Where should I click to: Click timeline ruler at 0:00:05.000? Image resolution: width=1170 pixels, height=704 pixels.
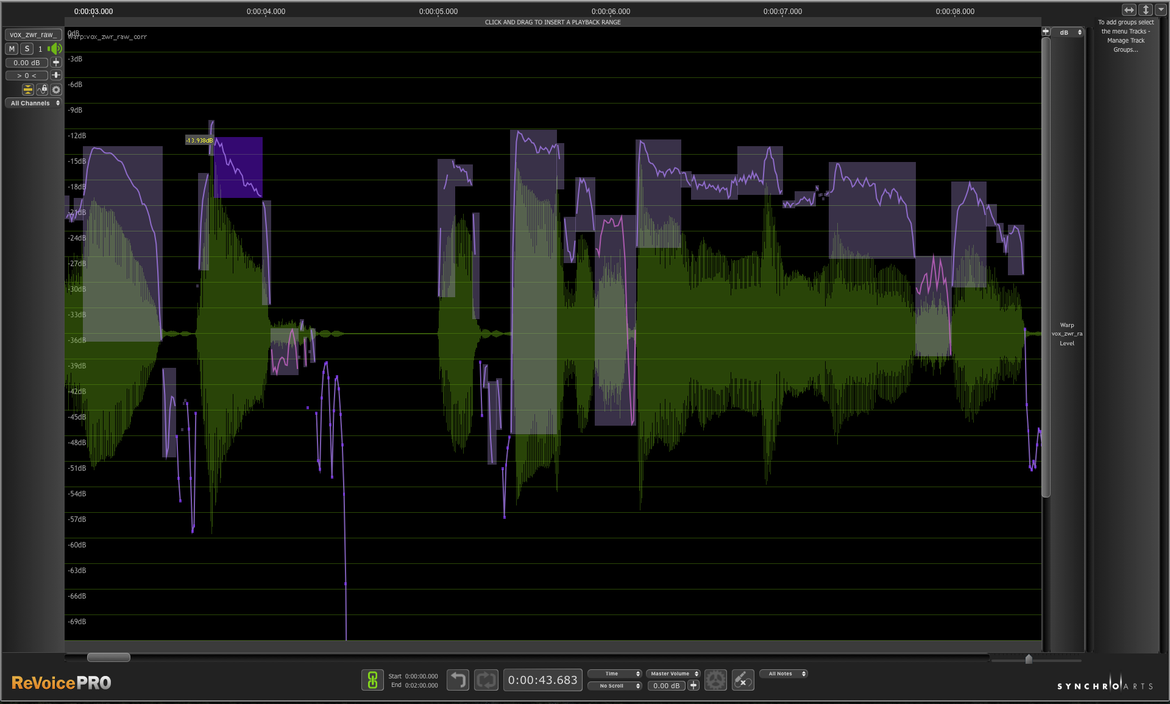(438, 11)
